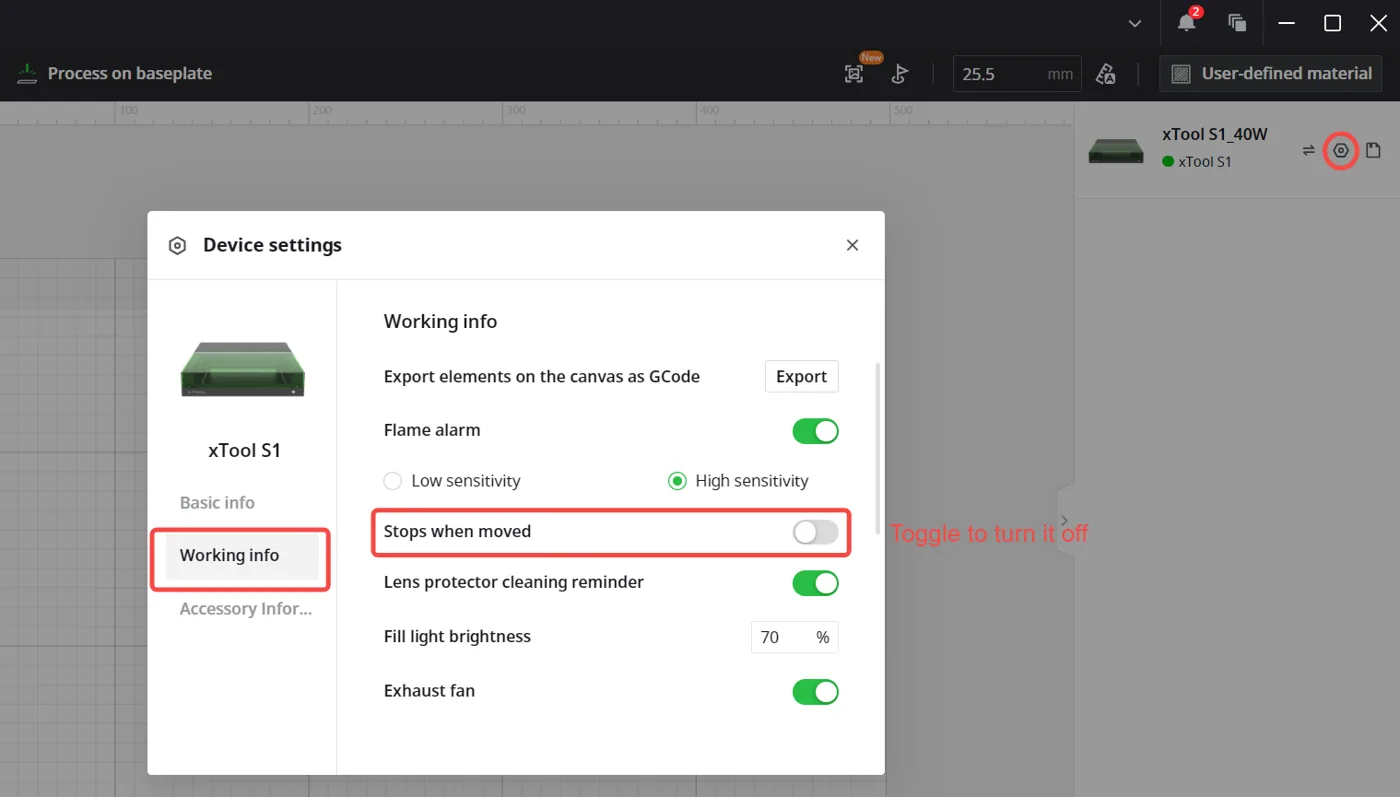1400x797 pixels.
Task: Open notifications bell with badge
Action: point(1187,22)
